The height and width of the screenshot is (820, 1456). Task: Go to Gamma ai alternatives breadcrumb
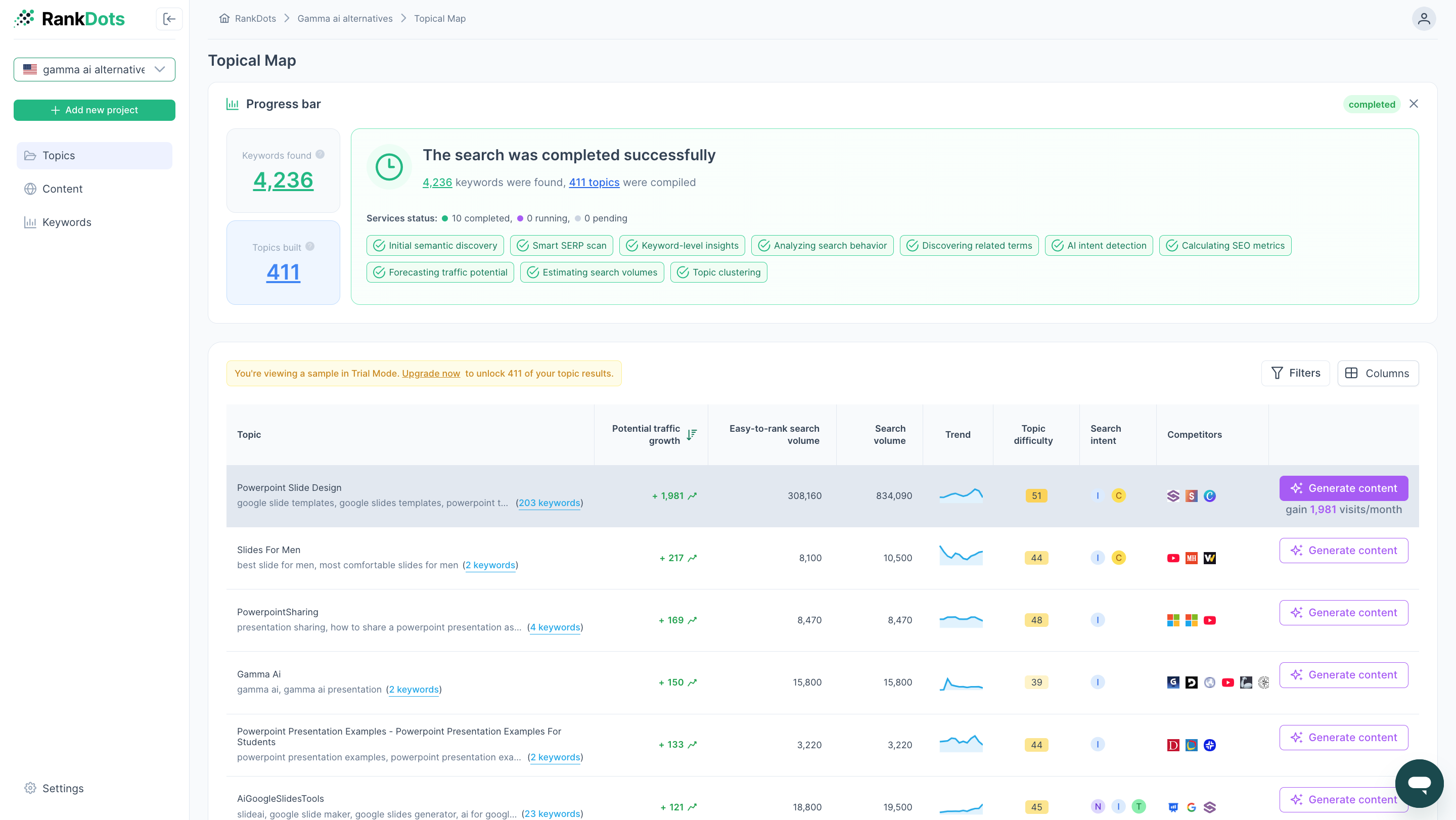click(x=345, y=18)
